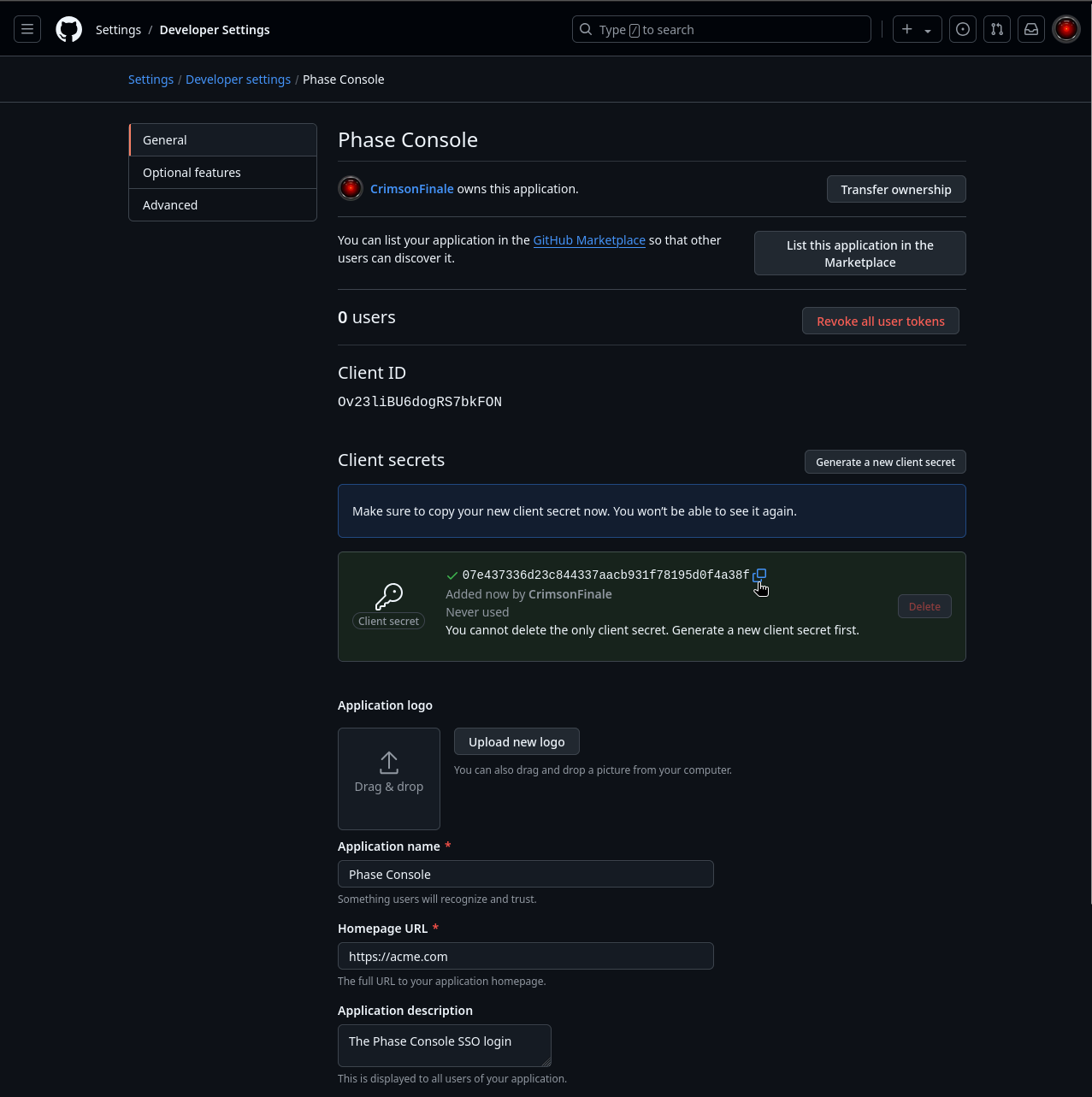Click the upload arrow icon in logo box
The width and height of the screenshot is (1092, 1097).
coord(389,763)
